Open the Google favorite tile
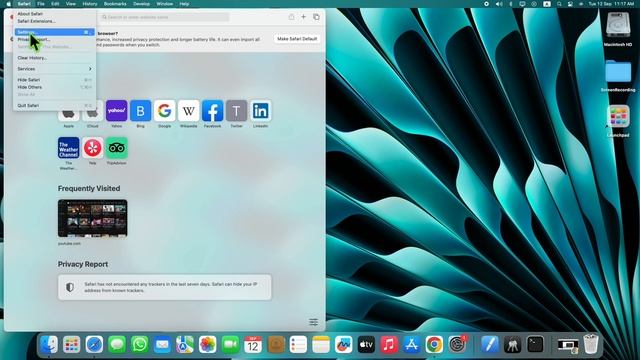Screen dimensions: 640x360 [164, 111]
